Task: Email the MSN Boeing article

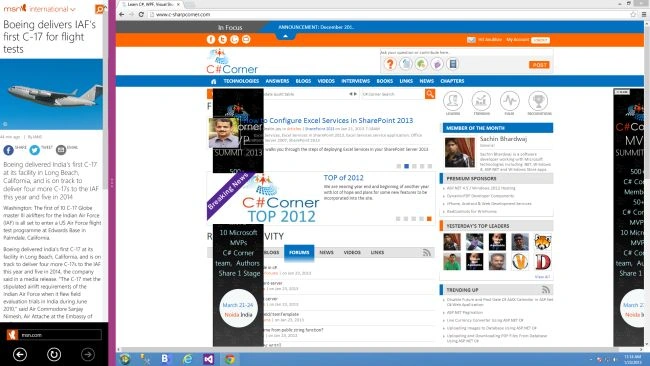Action: [x=61, y=150]
